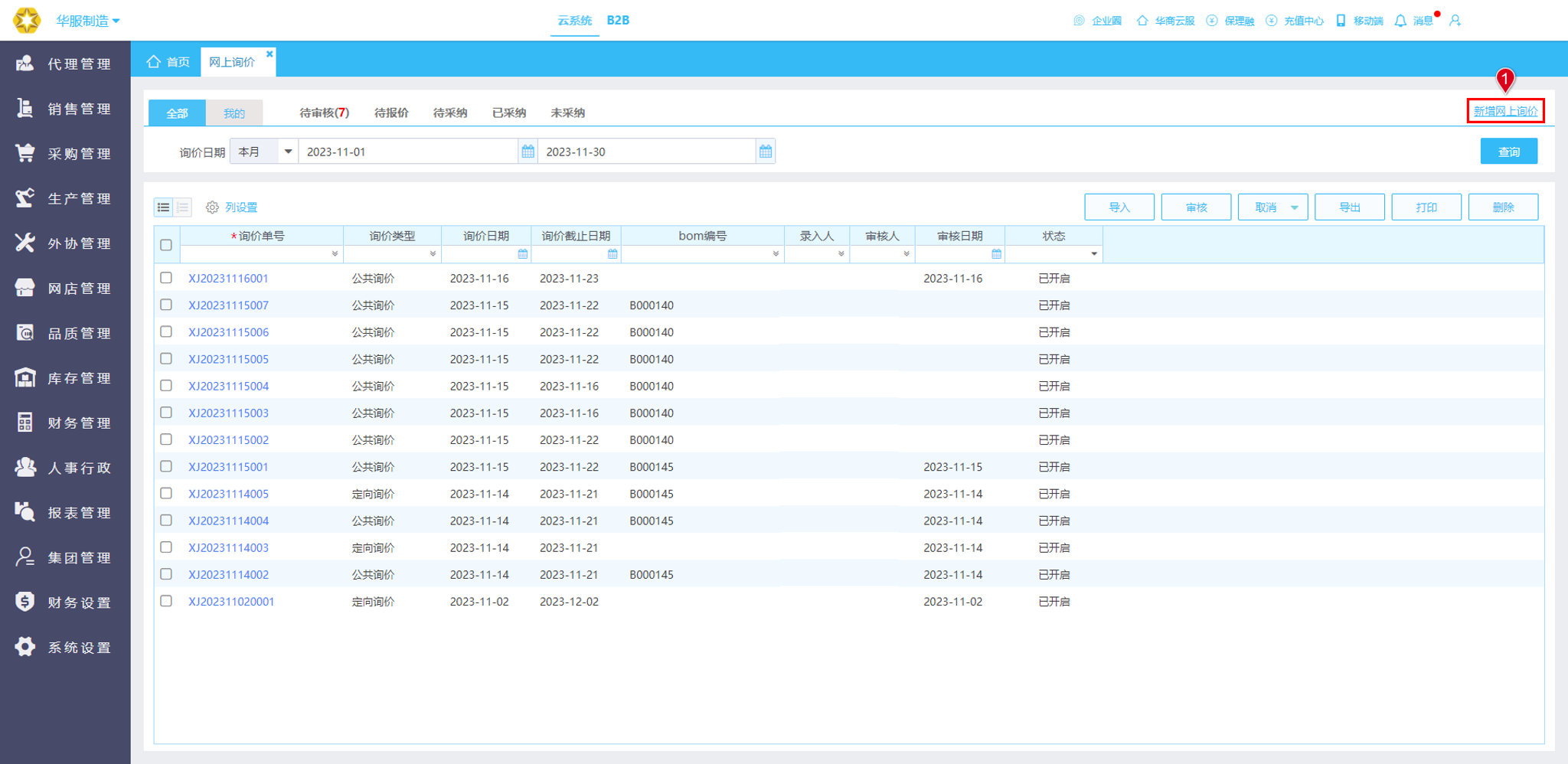The height and width of the screenshot is (764, 1568).
Task: Open the 询价类型 column filter dropdown
Action: (x=433, y=253)
